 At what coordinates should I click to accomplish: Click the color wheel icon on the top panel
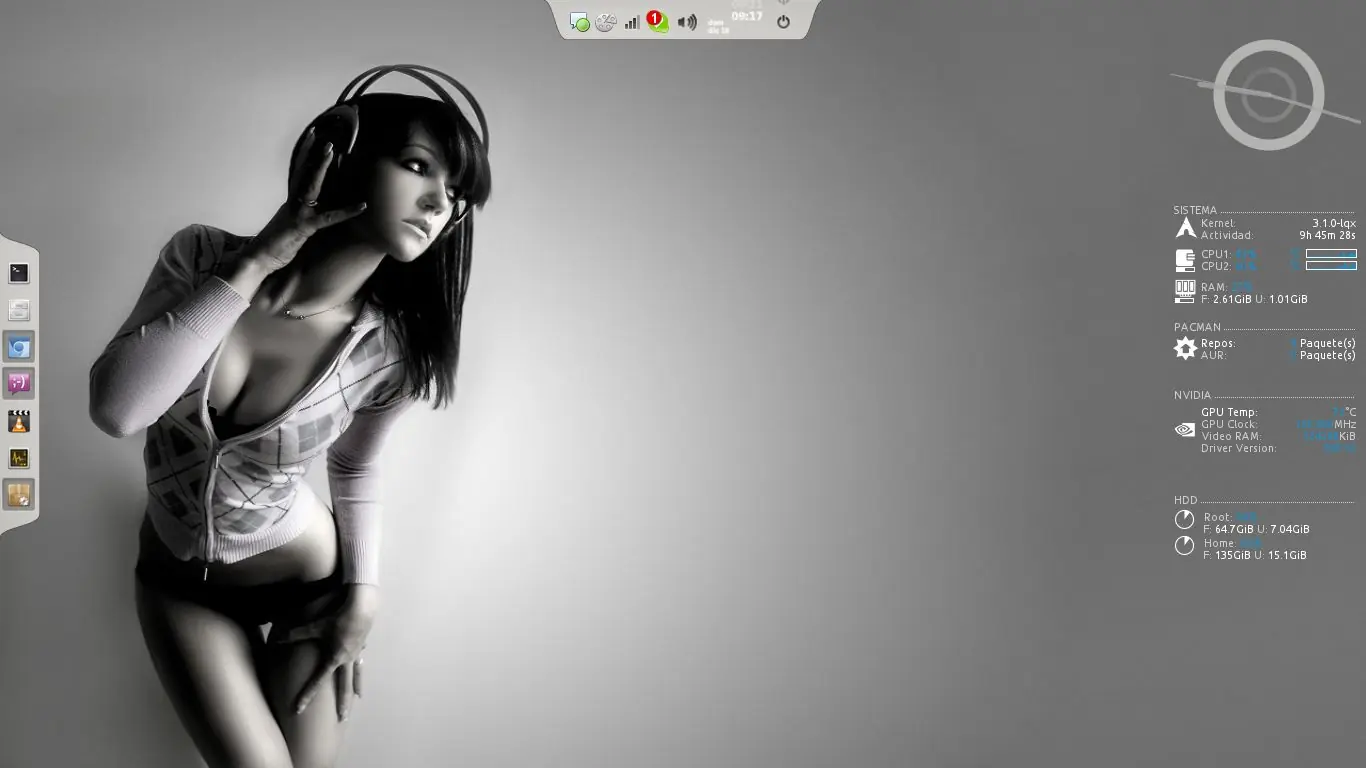click(605, 21)
